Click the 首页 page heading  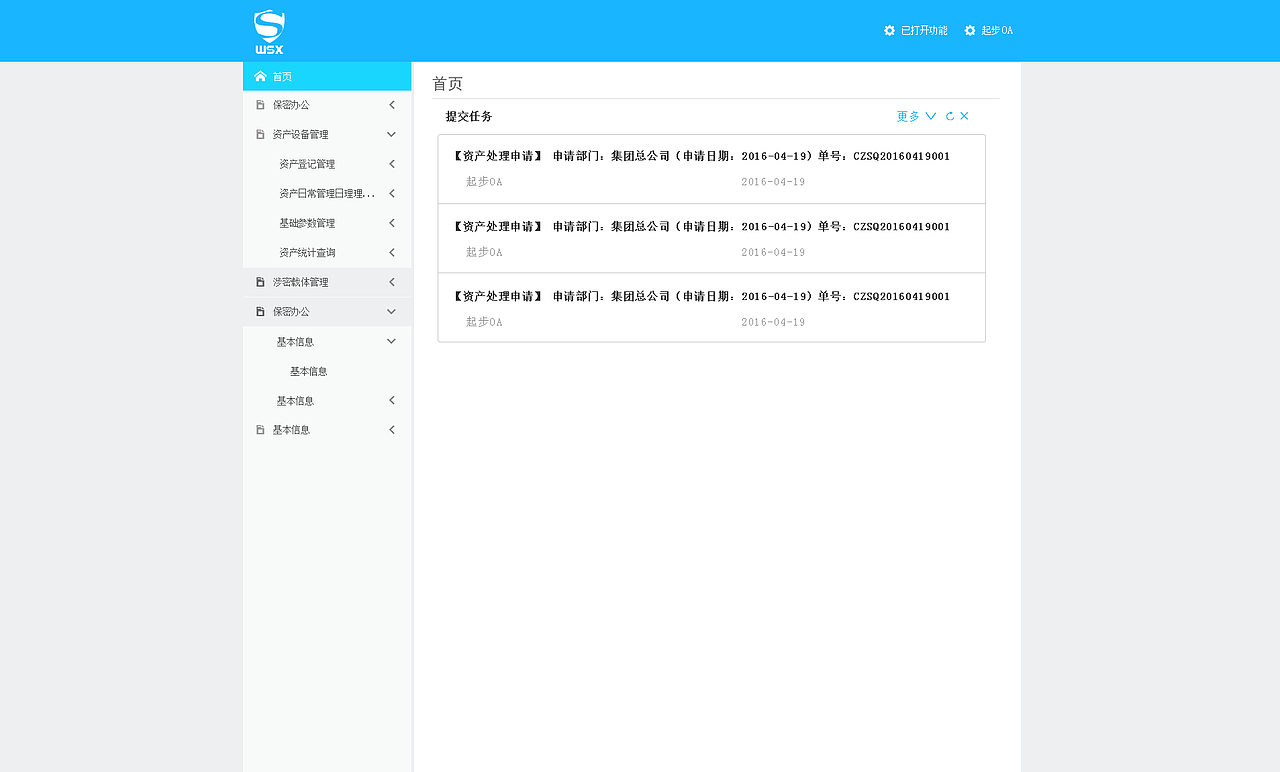coord(447,84)
